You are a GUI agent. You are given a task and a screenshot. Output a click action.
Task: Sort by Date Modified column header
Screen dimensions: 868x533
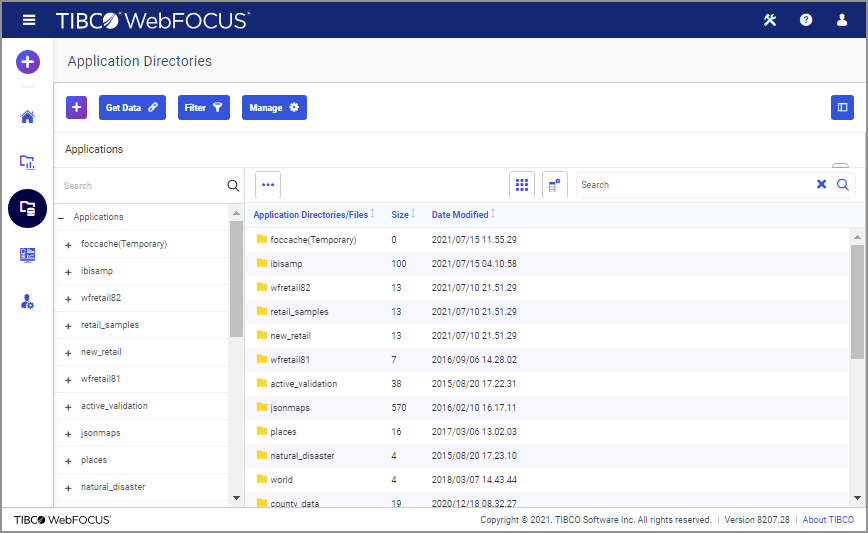point(460,214)
